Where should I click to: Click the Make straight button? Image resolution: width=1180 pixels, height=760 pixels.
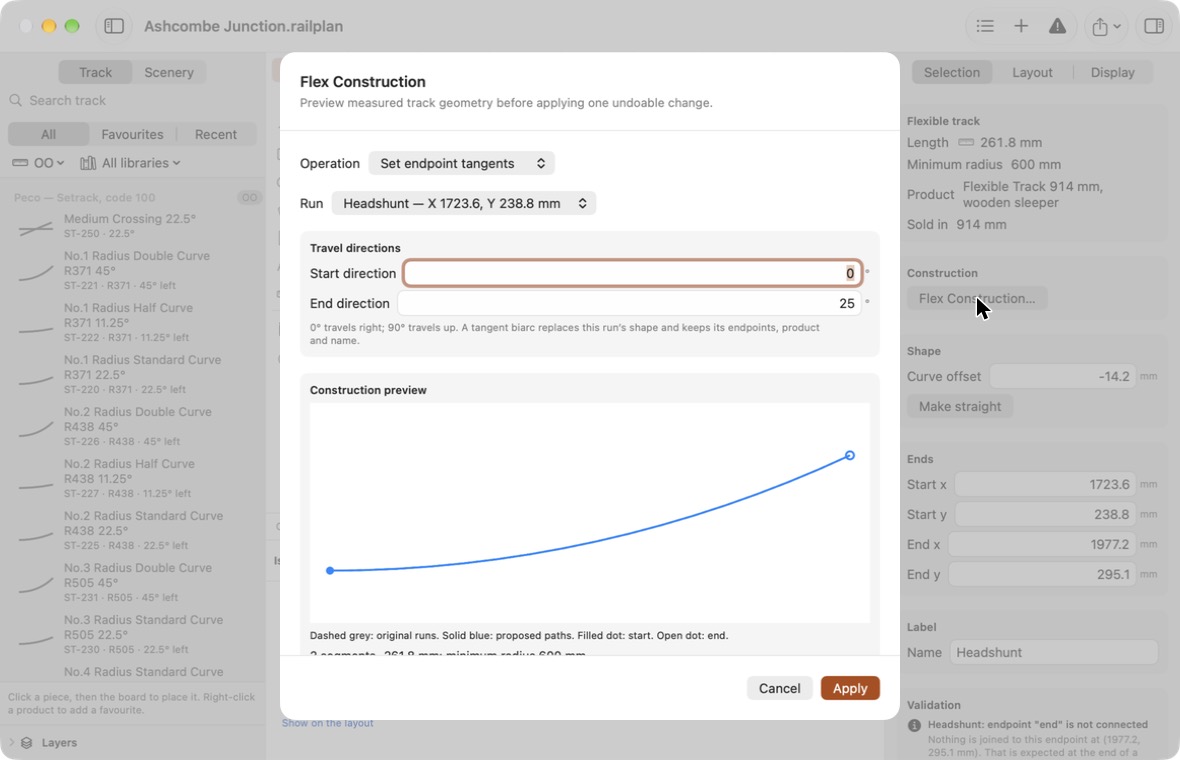pyautogui.click(x=960, y=406)
